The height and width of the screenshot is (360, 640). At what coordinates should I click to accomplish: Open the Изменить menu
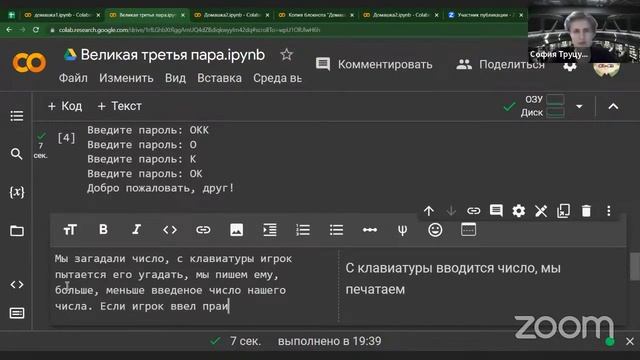tap(126, 78)
